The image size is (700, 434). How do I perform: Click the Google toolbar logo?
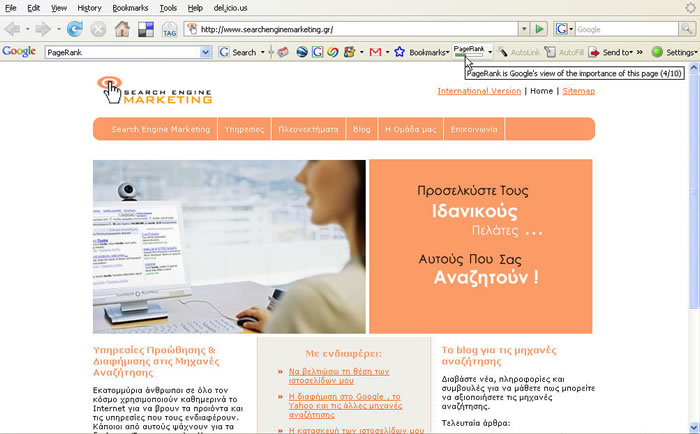19,52
